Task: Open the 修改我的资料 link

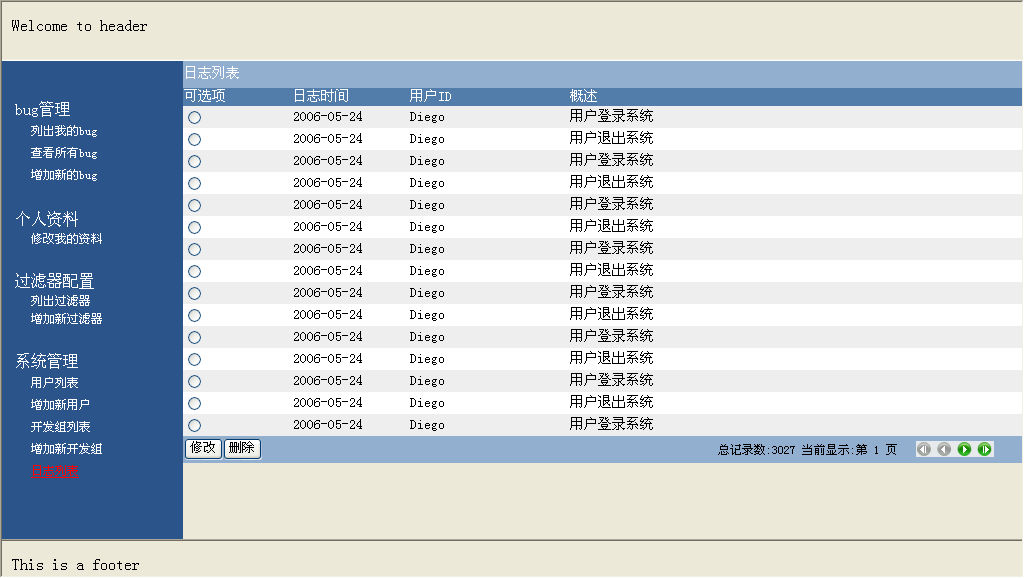Action: 67,239
